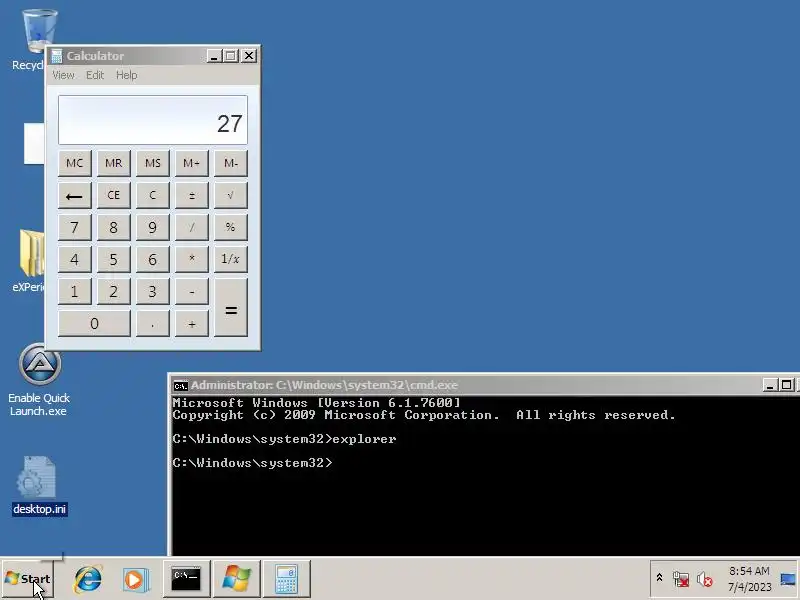Click digit 8 on the calculator
800x600 pixels.
(x=114, y=228)
